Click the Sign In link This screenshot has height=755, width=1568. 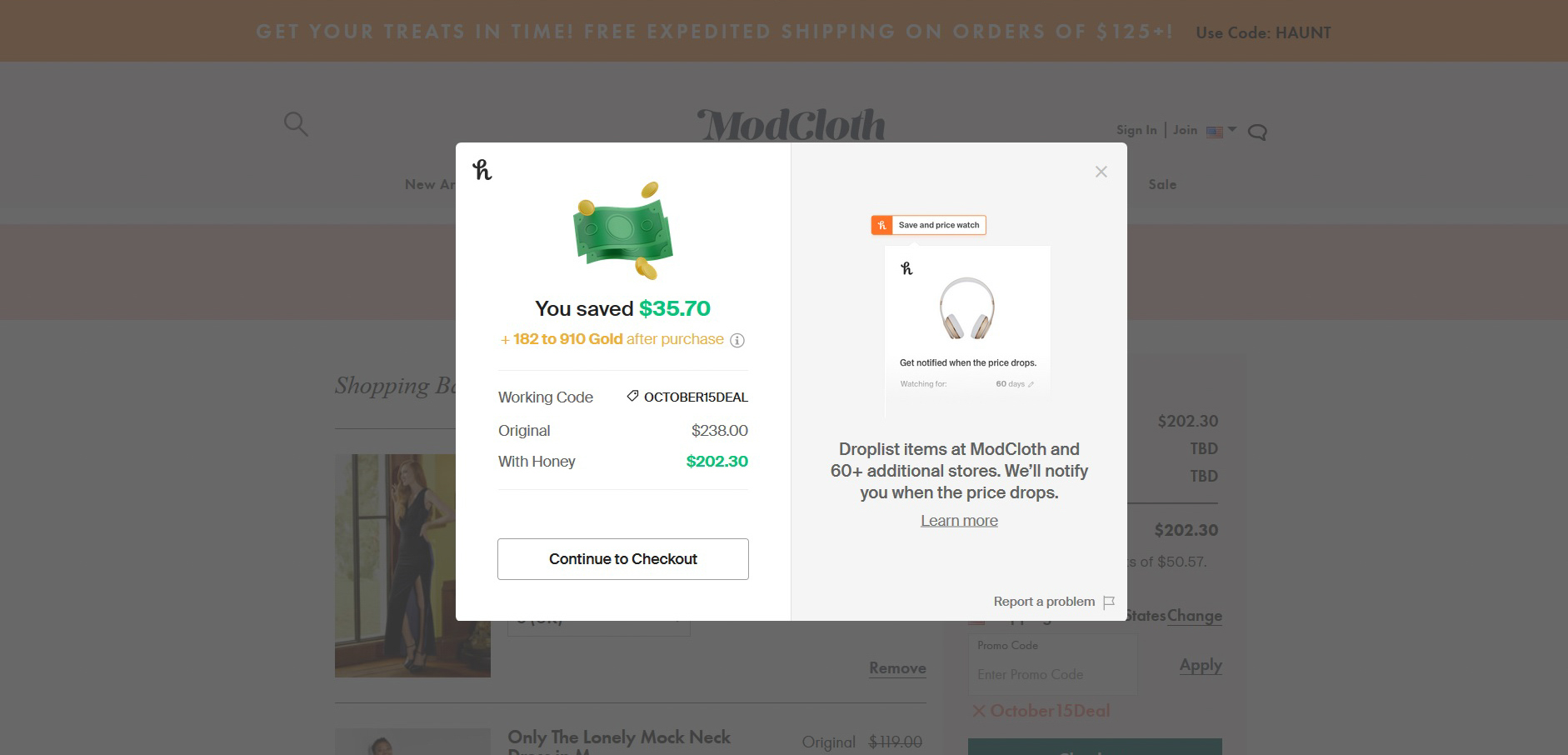(x=1136, y=130)
